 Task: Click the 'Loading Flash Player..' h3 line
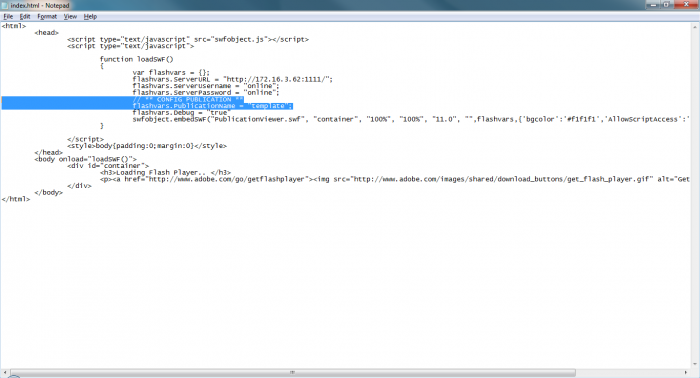(x=165, y=172)
